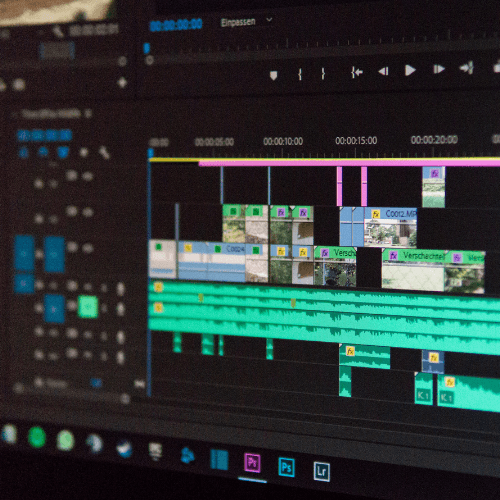Viewport: 500px width, 500px height.
Task: Click the Play button in program monitor
Action: tap(410, 70)
